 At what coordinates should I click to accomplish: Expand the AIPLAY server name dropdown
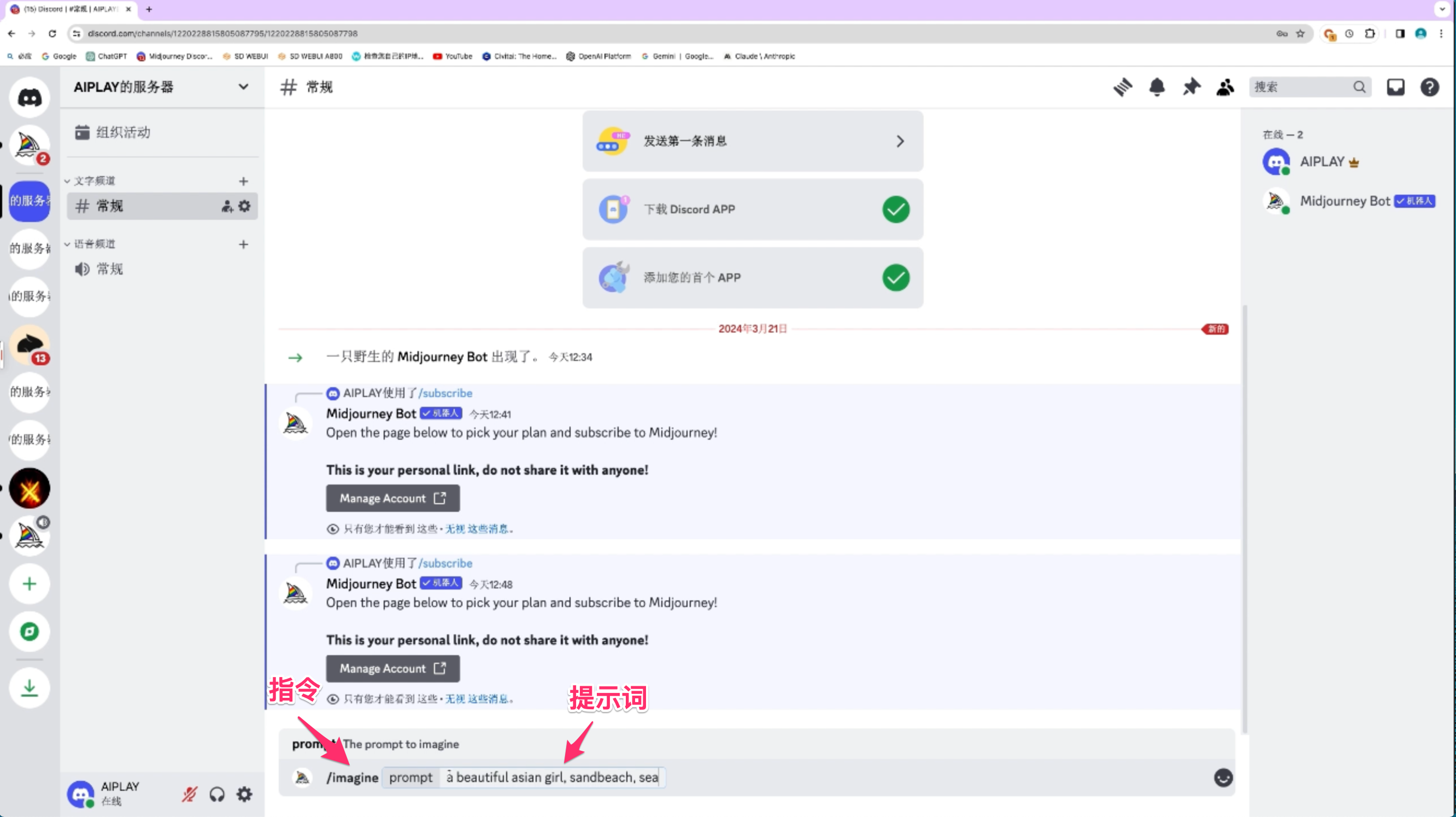coord(243,87)
